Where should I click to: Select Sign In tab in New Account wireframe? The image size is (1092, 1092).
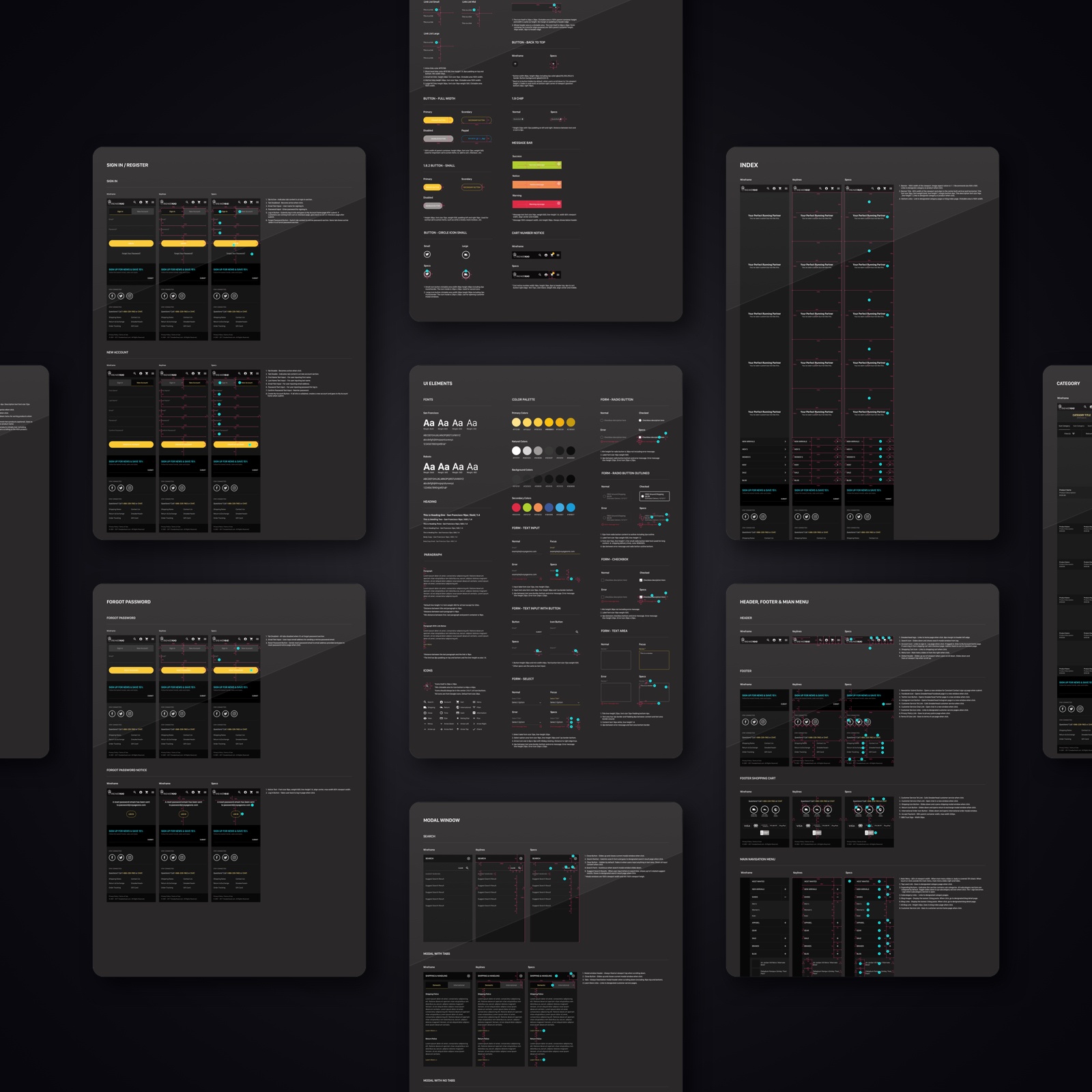120,383
